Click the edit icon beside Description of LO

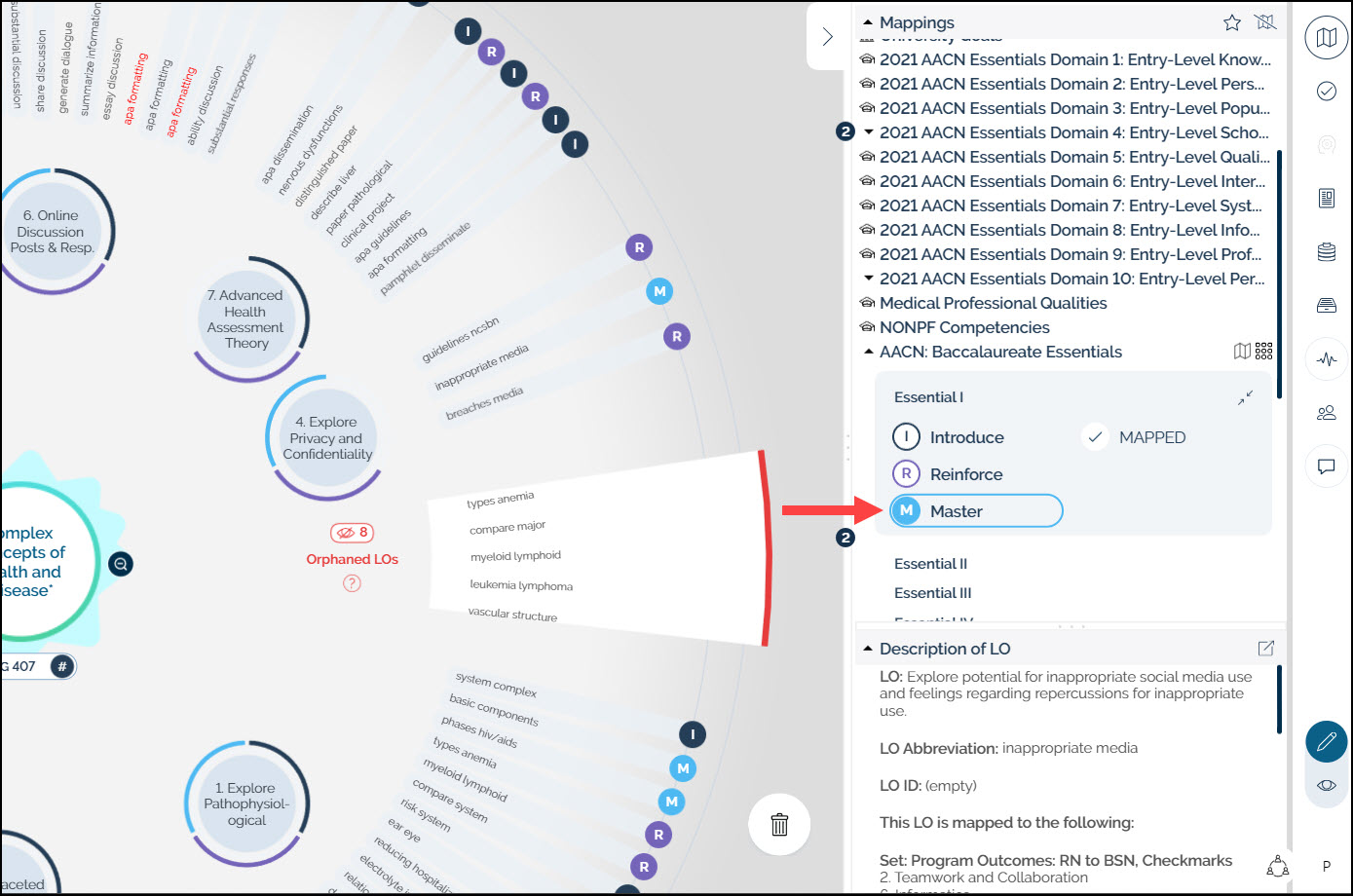coord(1266,649)
